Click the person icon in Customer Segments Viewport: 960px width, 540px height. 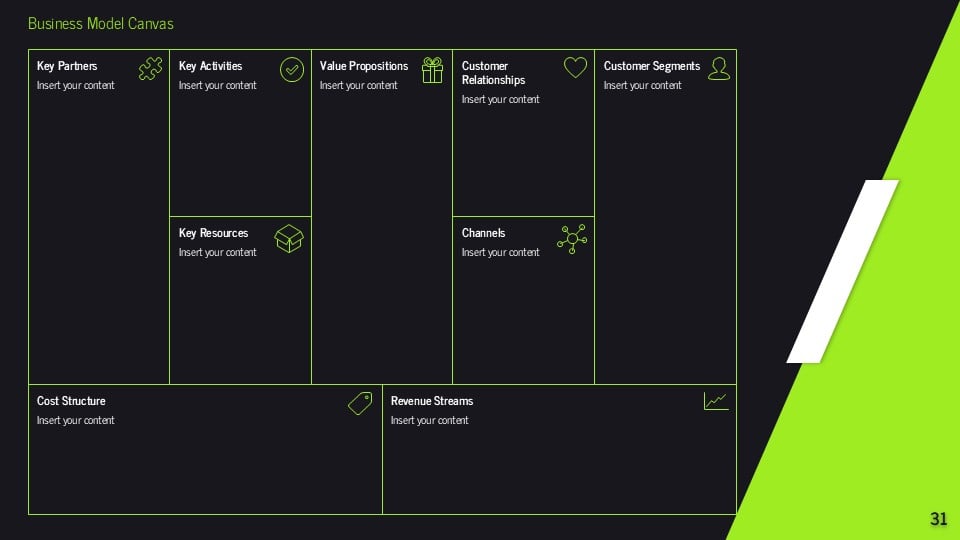tap(718, 68)
